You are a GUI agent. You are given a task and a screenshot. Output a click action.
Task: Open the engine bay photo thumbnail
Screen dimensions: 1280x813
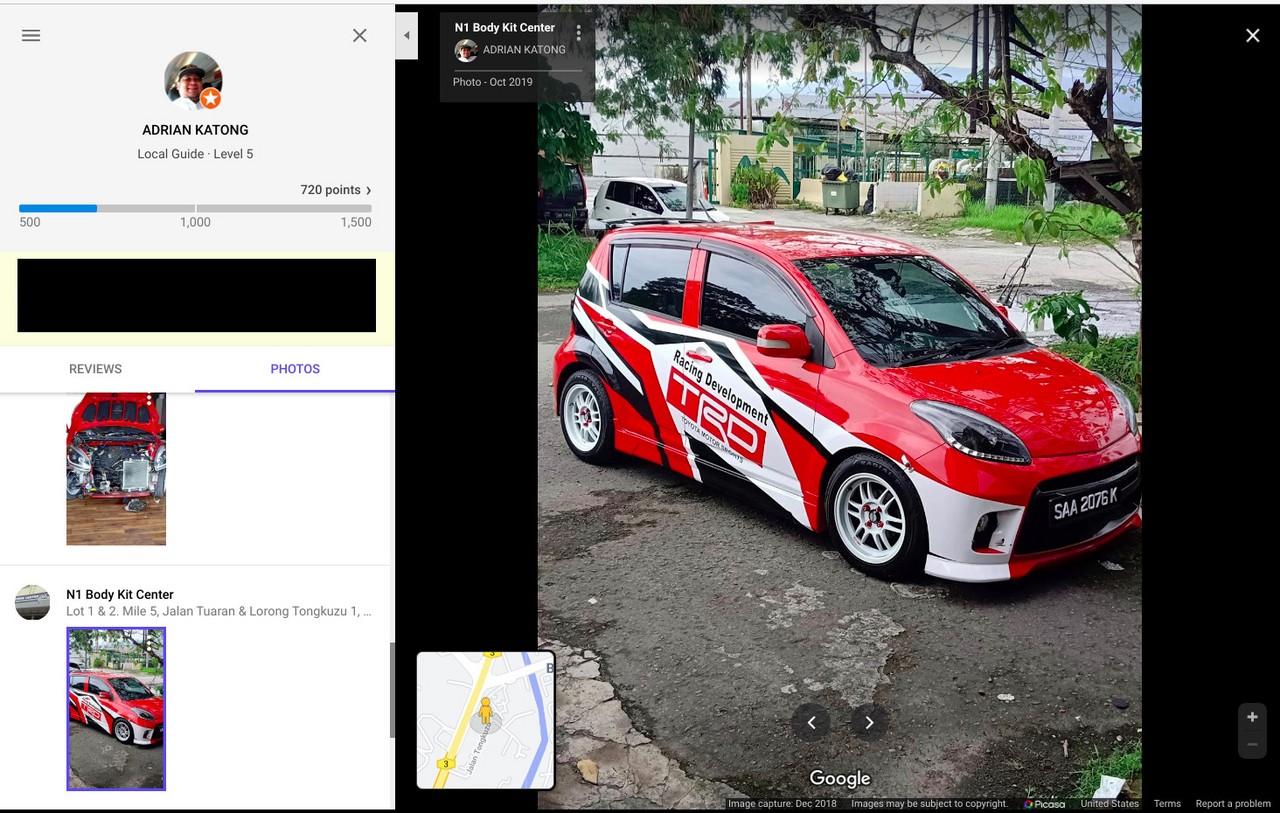pos(116,469)
